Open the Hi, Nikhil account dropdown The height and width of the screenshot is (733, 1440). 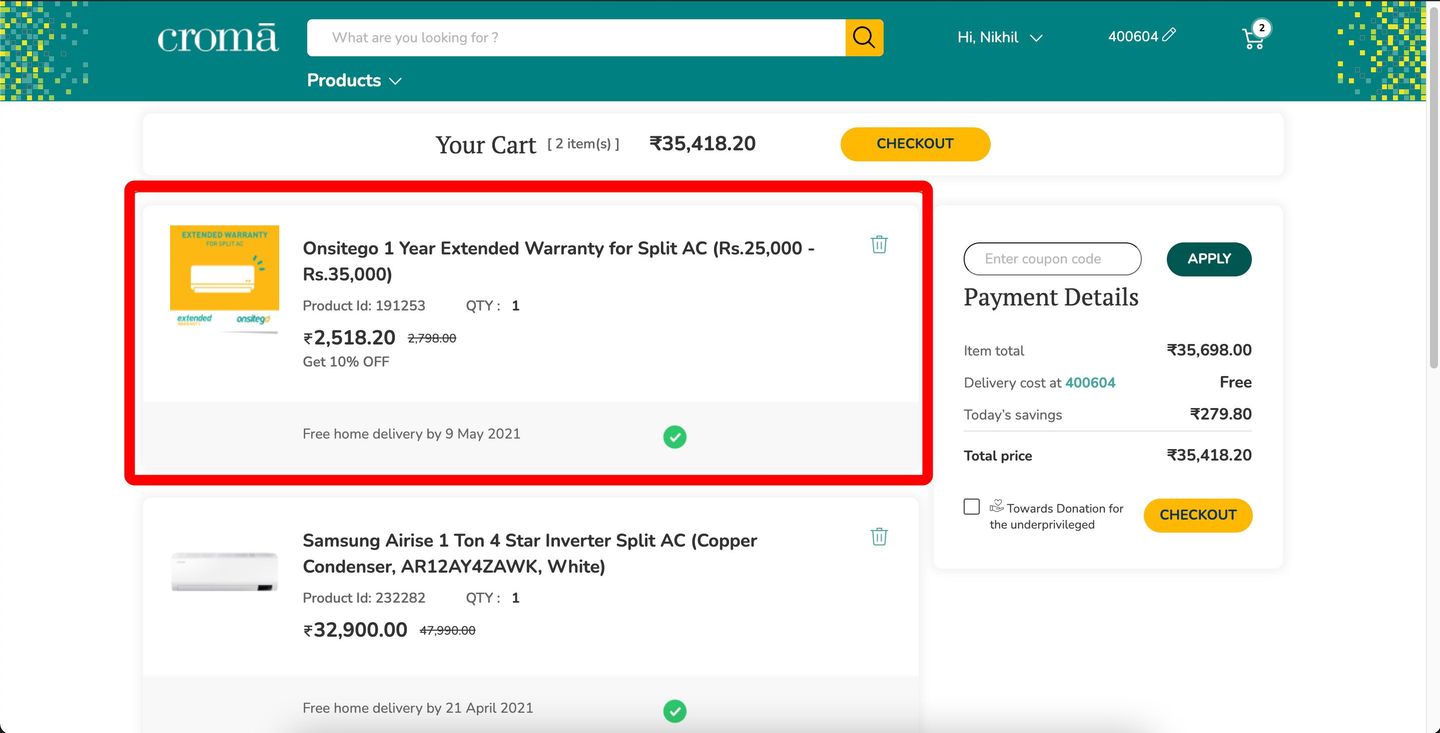click(x=999, y=37)
